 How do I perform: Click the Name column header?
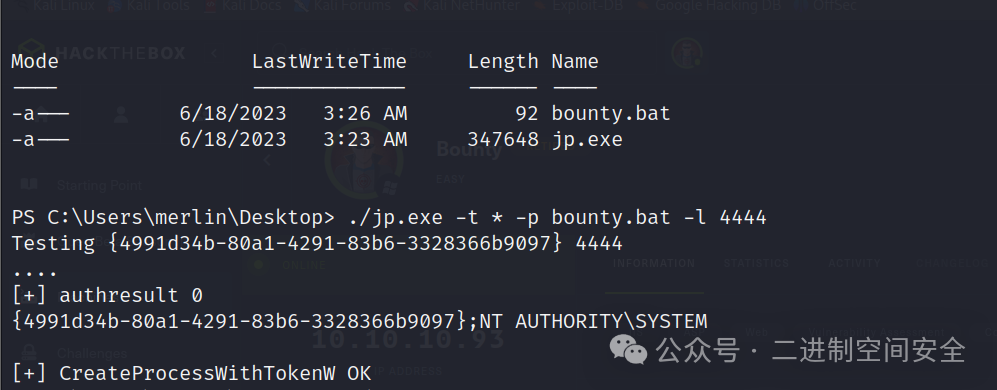tap(575, 62)
